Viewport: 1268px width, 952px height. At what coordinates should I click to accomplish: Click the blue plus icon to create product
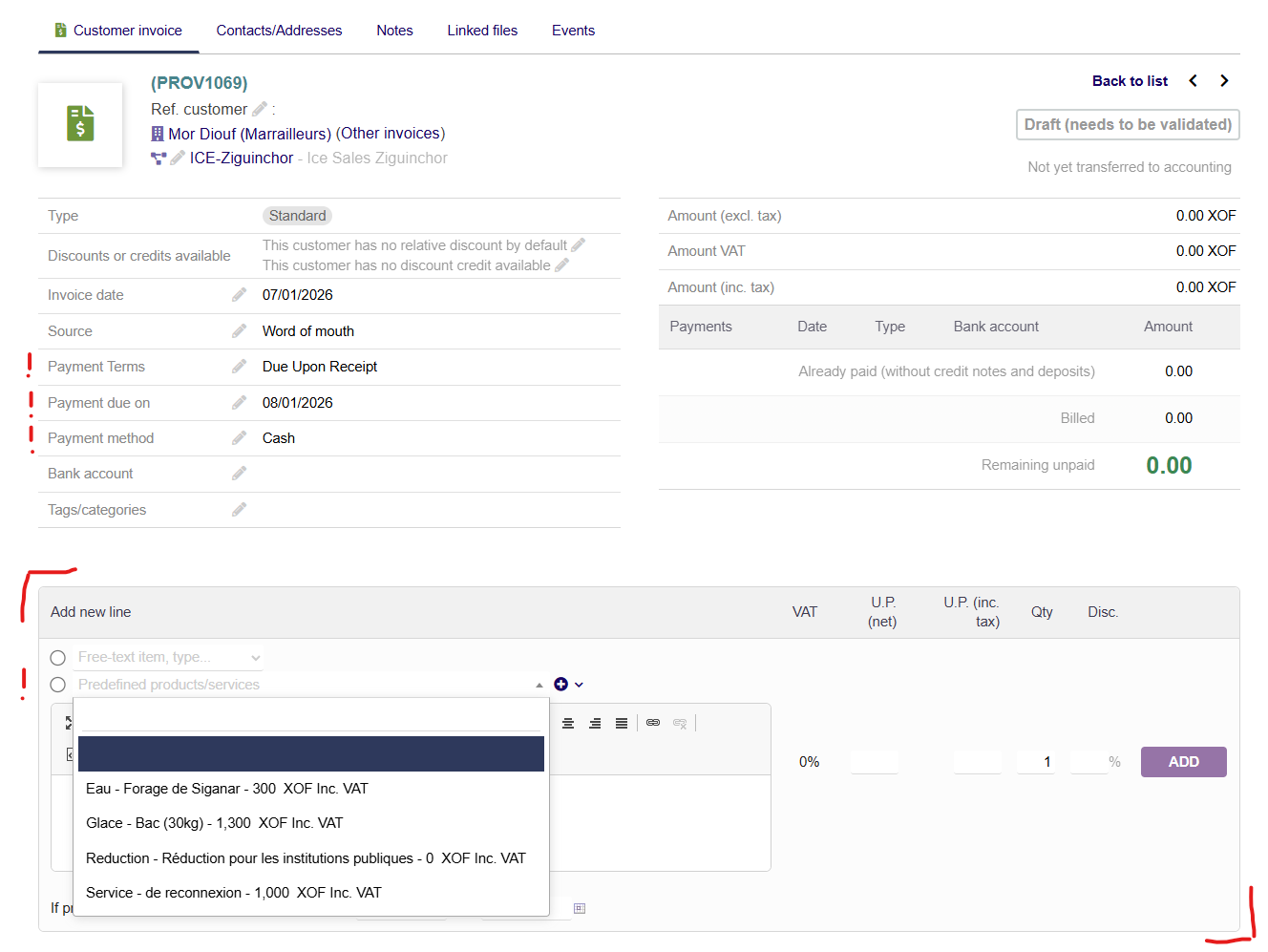561,684
